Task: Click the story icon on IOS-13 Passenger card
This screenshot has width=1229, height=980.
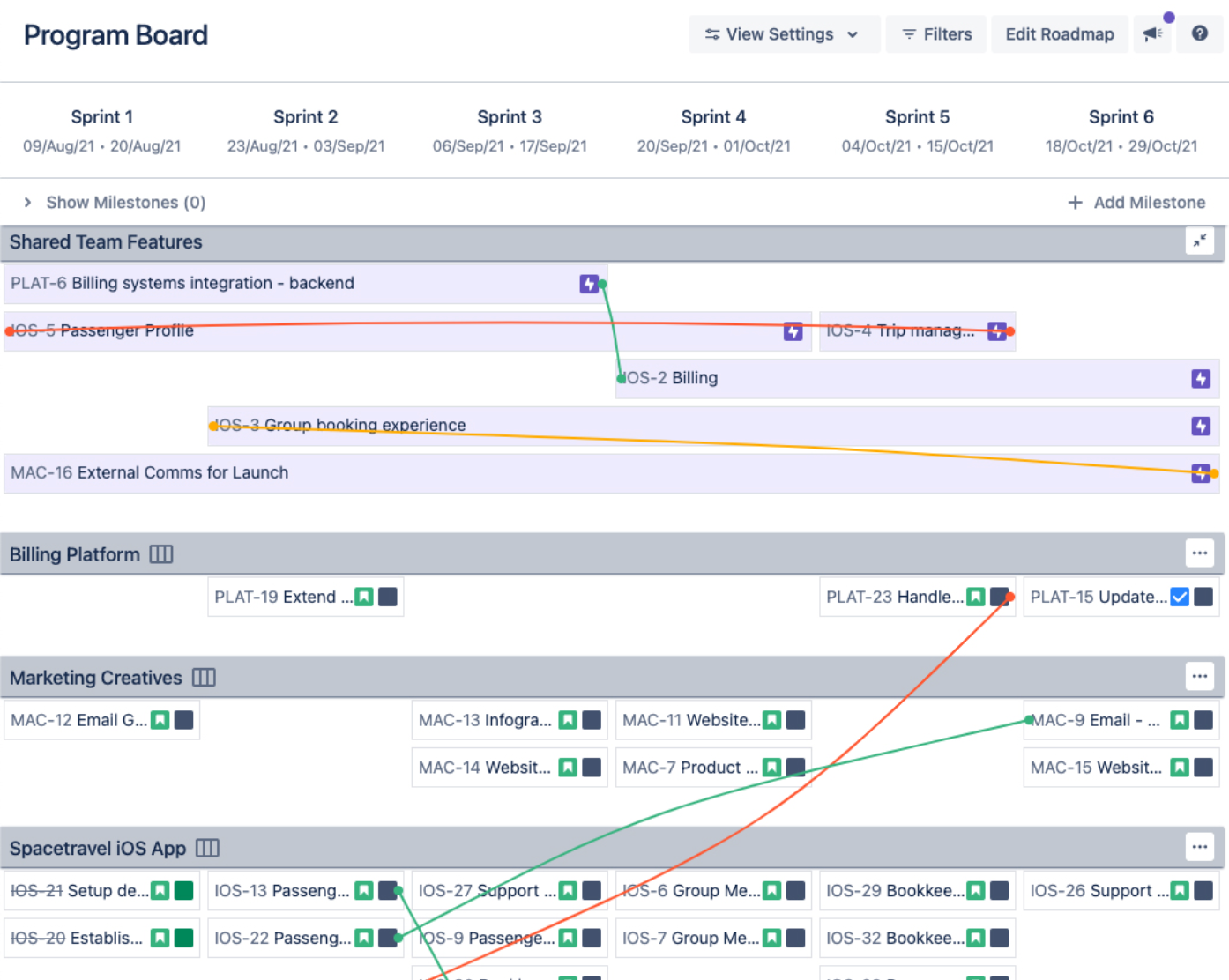Action: click(x=364, y=890)
